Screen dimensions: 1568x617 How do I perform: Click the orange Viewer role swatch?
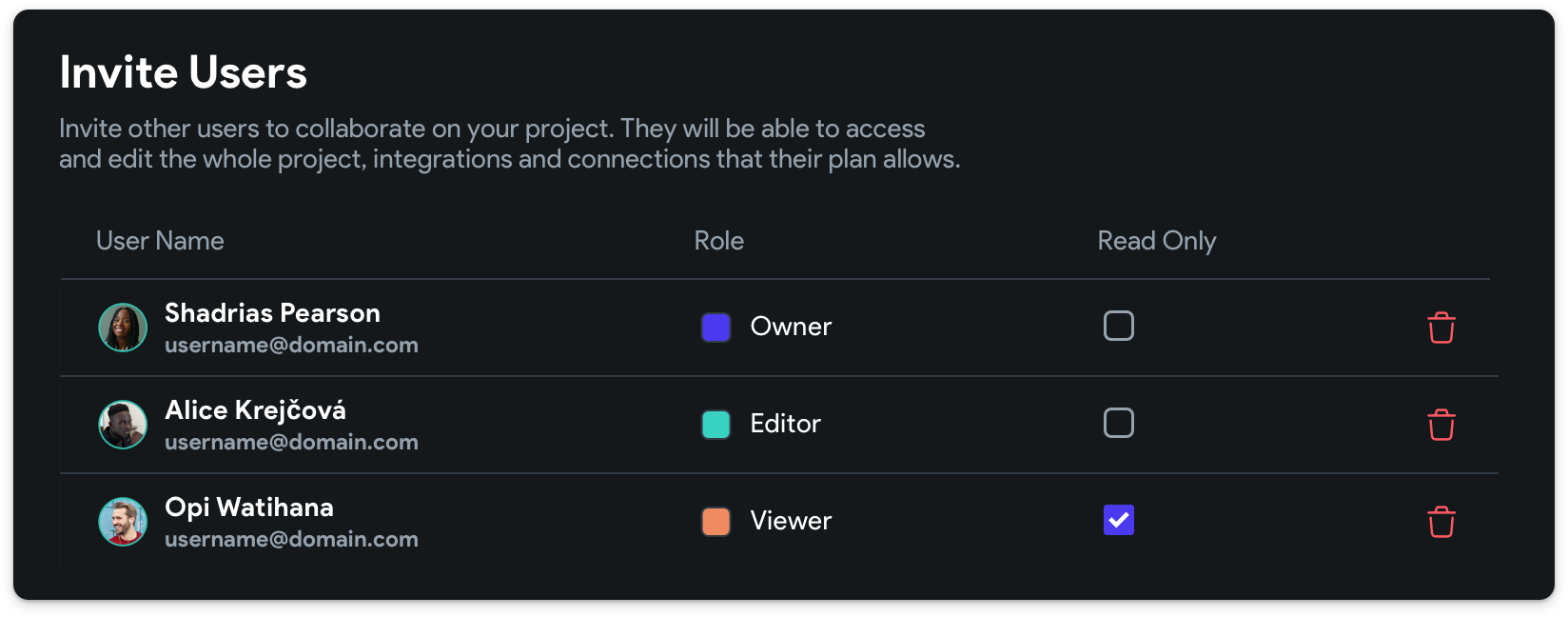pyautogui.click(x=715, y=522)
